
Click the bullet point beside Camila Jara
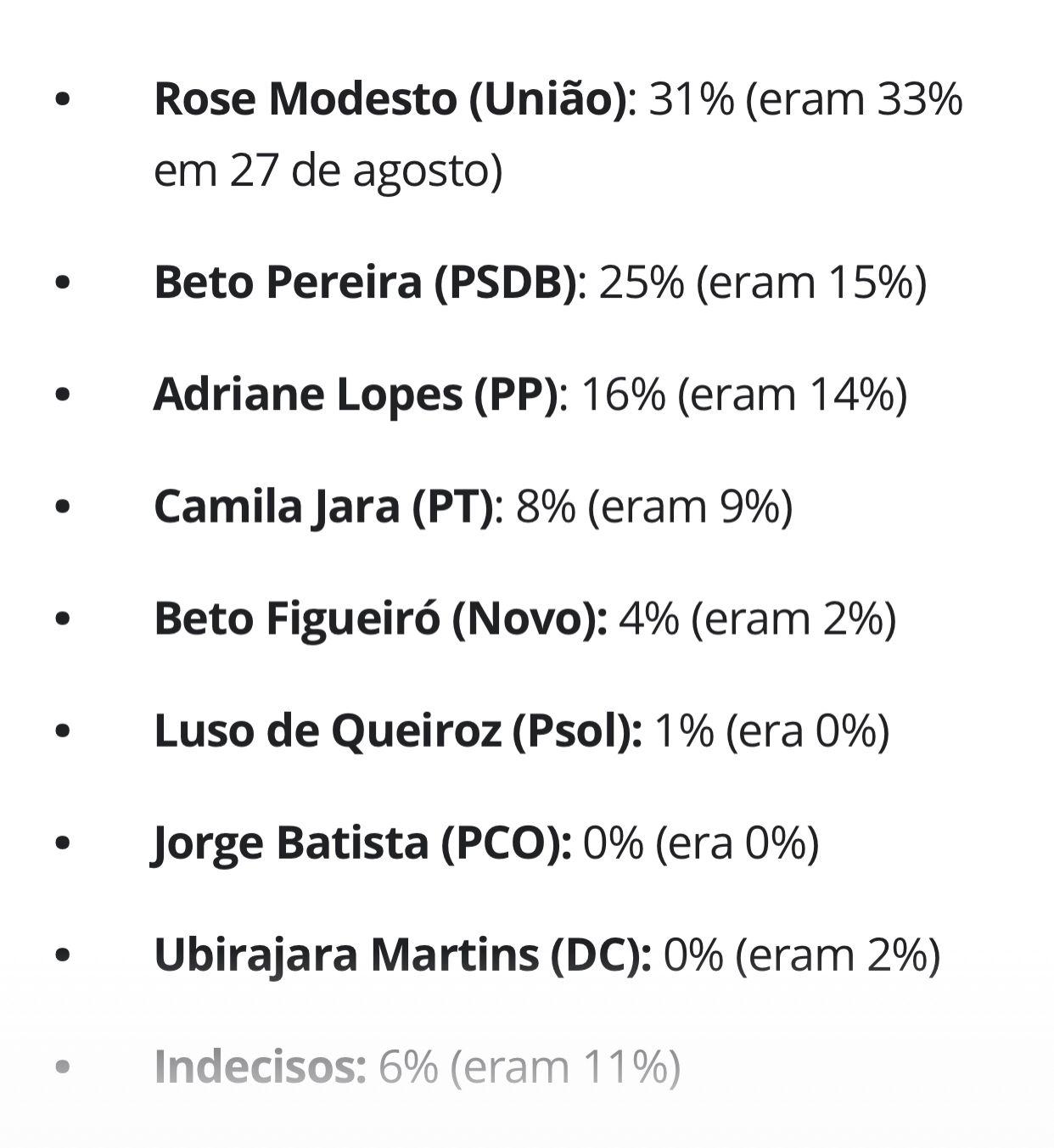62,507
